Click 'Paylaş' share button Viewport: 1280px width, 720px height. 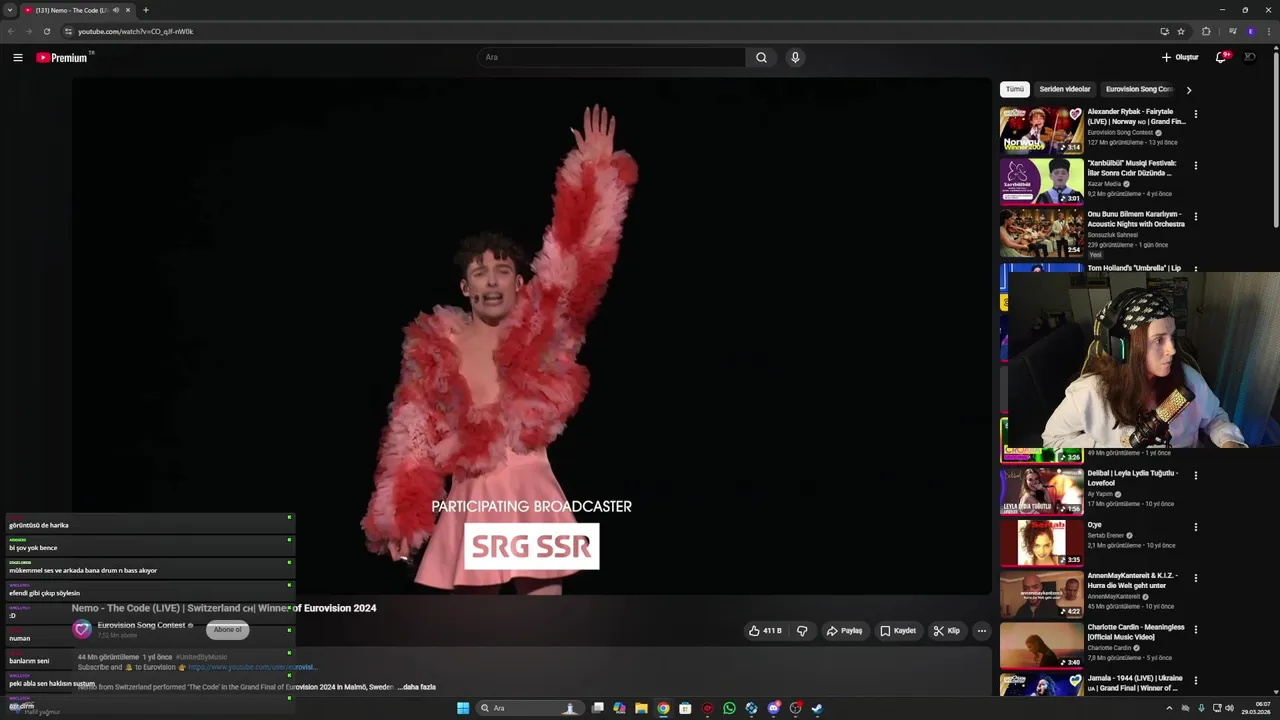(x=844, y=631)
